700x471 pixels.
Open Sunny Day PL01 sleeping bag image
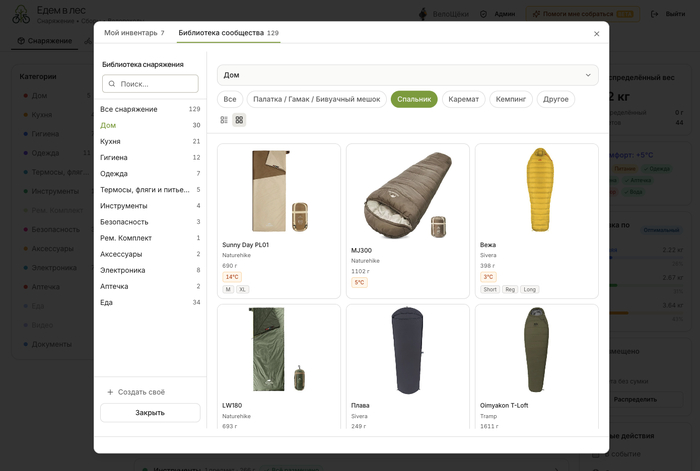coord(279,191)
